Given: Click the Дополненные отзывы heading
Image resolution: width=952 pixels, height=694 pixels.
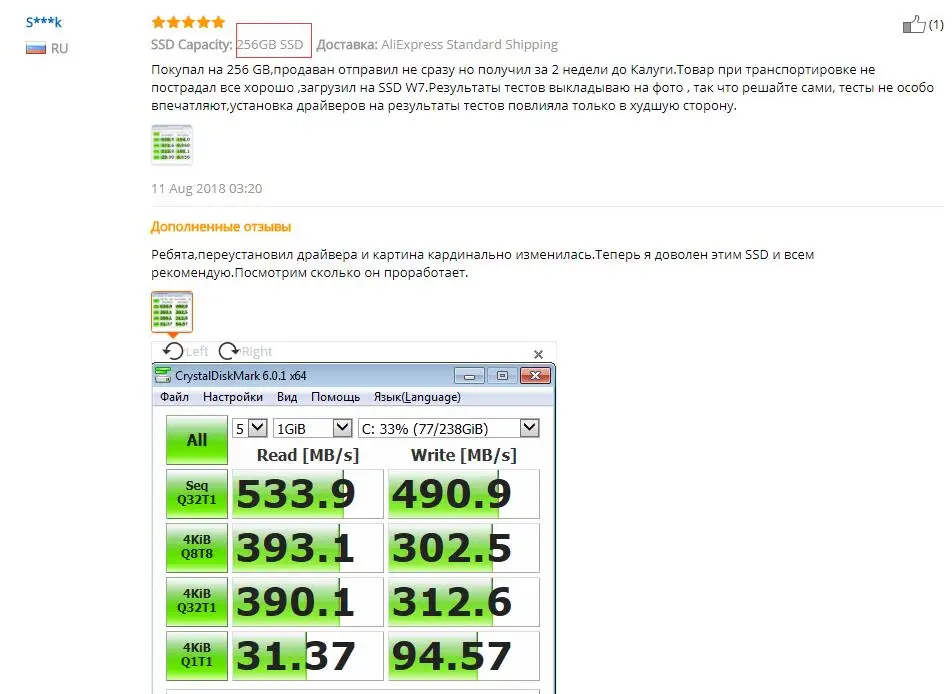Looking at the screenshot, I should pyautogui.click(x=221, y=226).
